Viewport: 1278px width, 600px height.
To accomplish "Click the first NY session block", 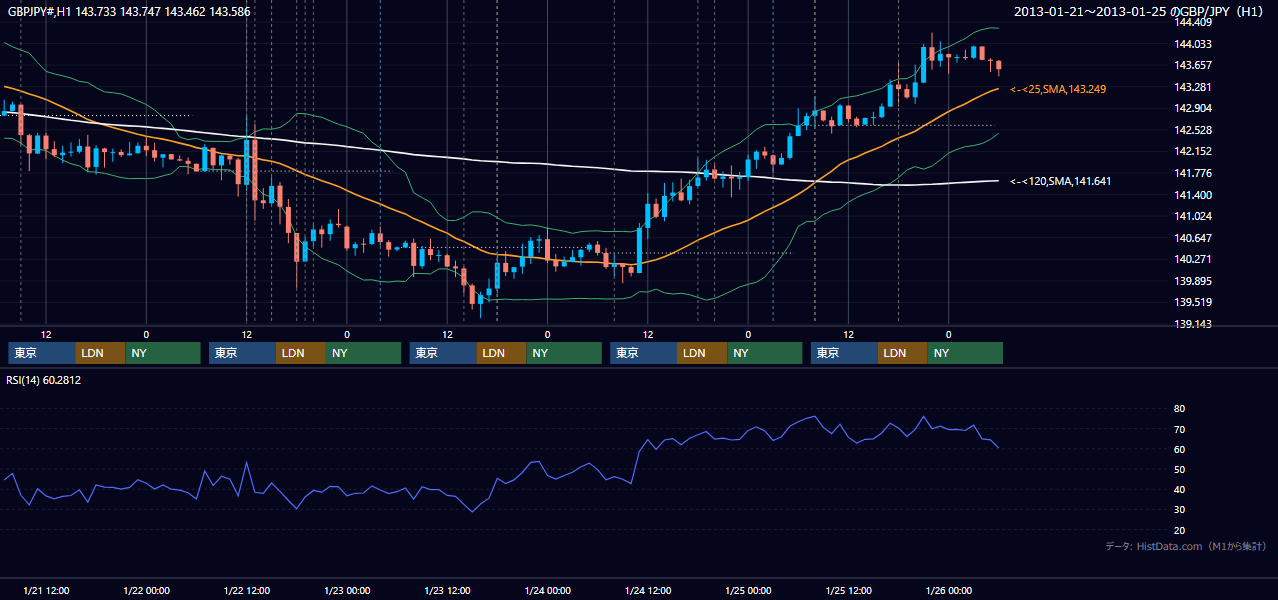I will (x=163, y=353).
